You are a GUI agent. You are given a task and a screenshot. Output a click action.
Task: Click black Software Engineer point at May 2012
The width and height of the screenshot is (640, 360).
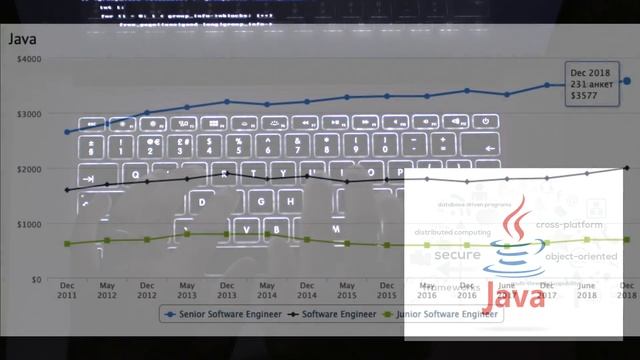pos(107,184)
